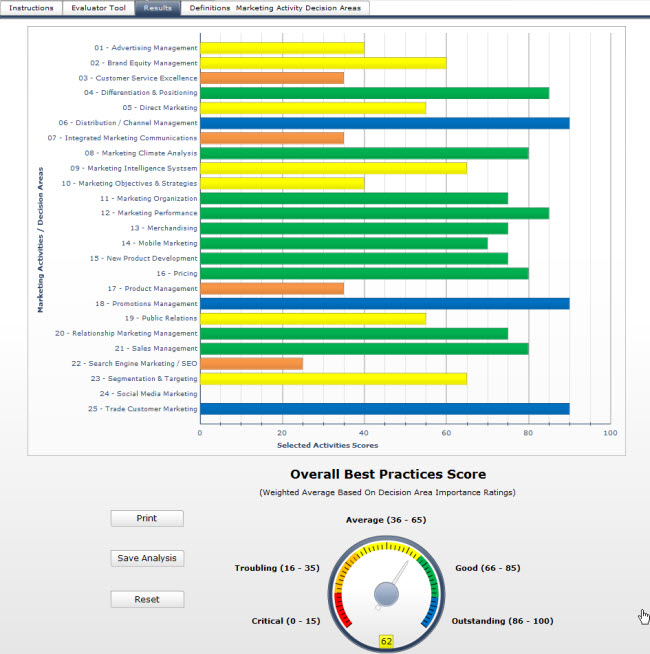Click the 12 - Marketing Performance bar
The image size is (650, 654).
[375, 214]
